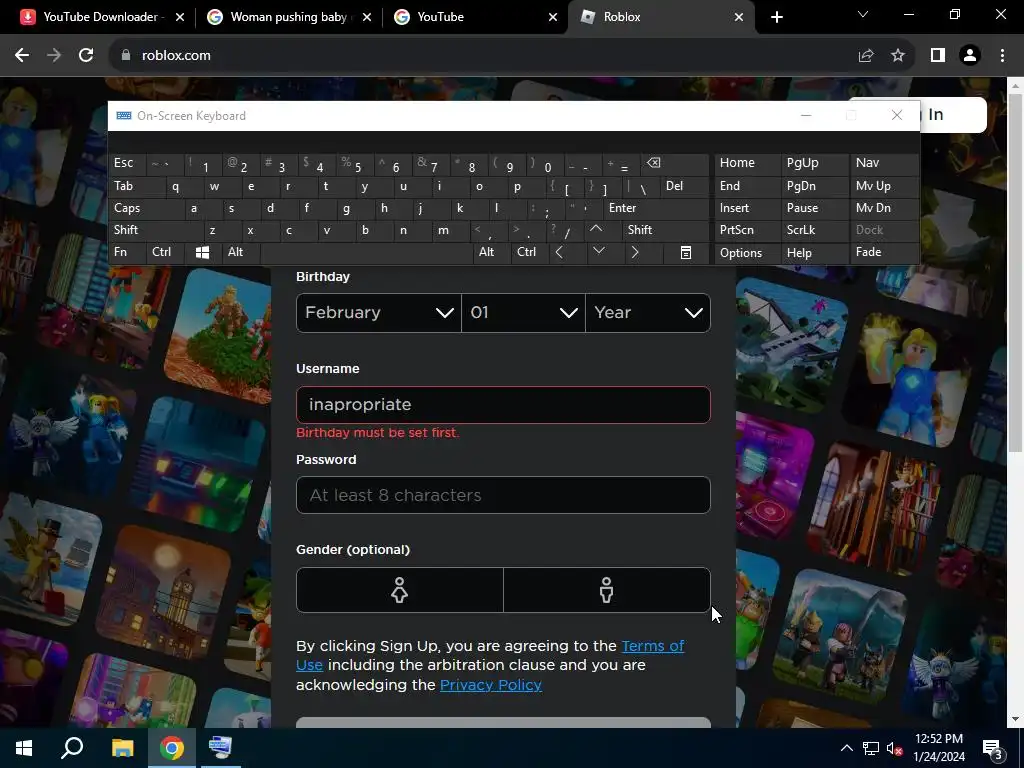
Task: Open the Windows Start menu
Action: pyautogui.click(x=24, y=748)
